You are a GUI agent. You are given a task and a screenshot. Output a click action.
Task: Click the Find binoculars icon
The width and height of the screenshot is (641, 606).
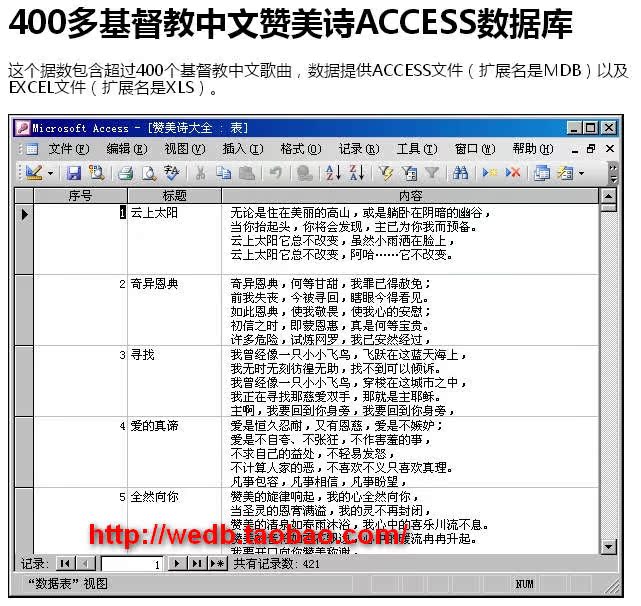point(461,173)
